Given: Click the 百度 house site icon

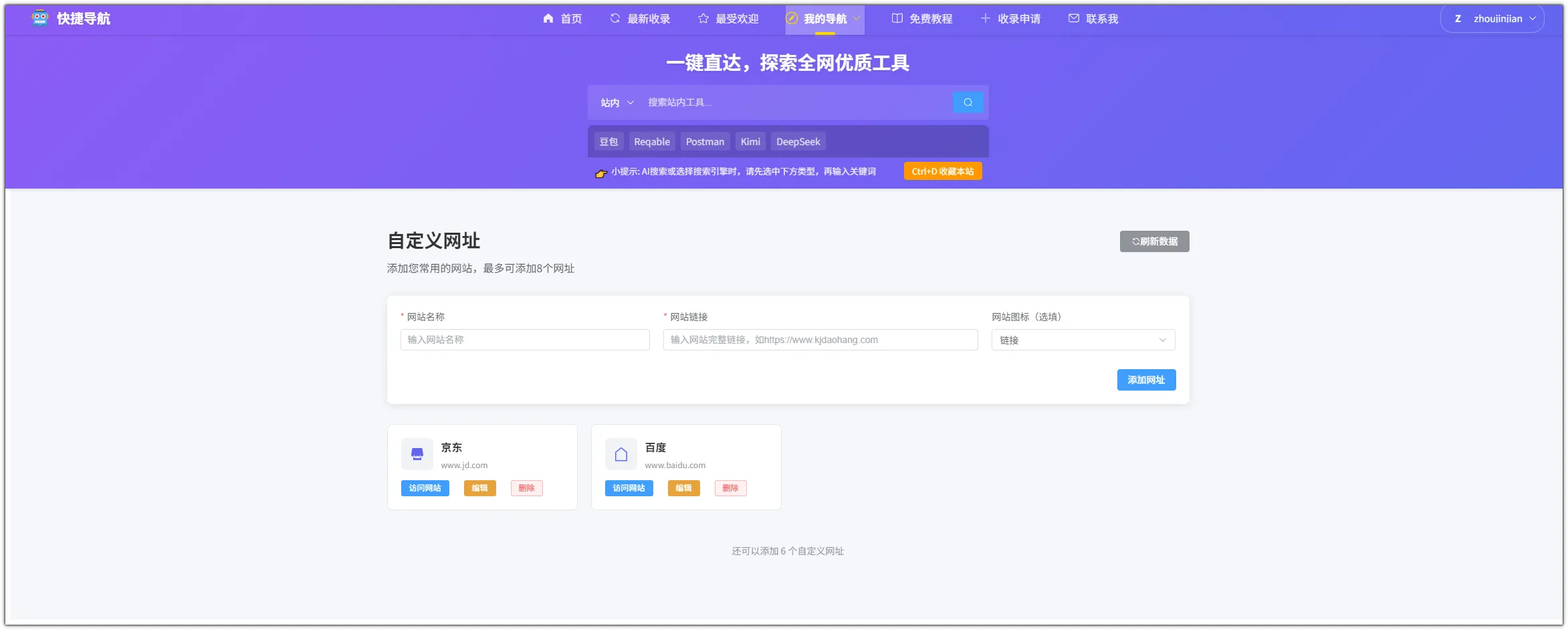Looking at the screenshot, I should (x=621, y=453).
